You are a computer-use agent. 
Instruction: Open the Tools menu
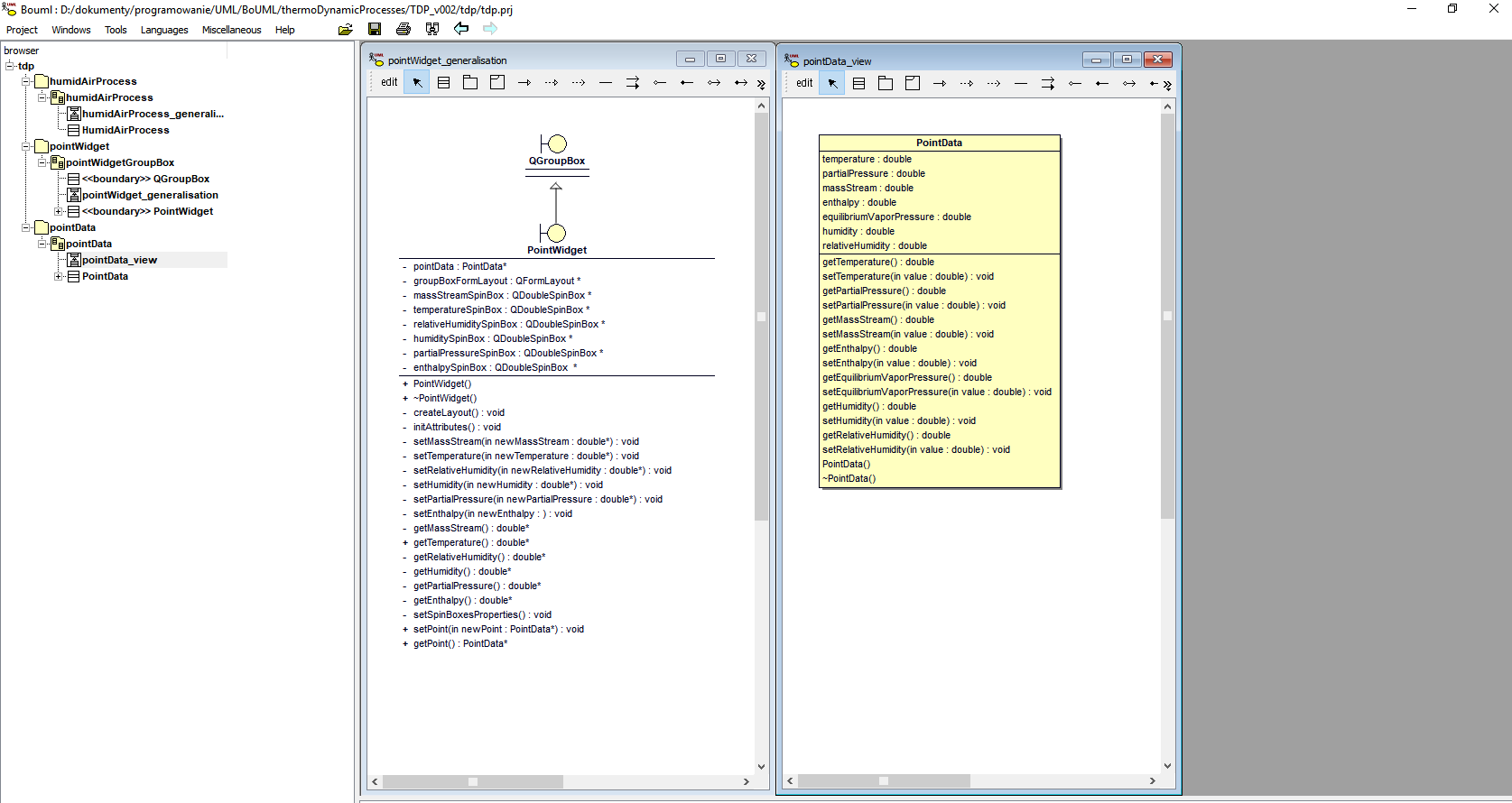click(116, 30)
